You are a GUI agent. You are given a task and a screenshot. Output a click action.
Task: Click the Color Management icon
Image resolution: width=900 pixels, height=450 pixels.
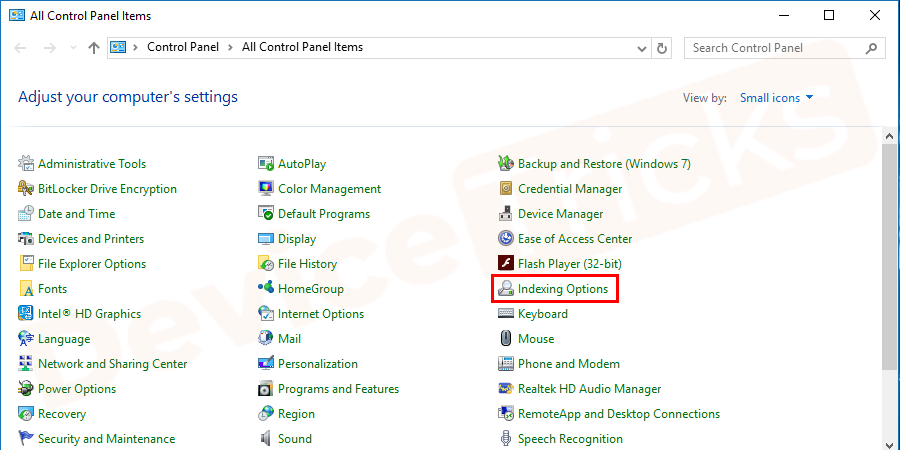[266, 189]
